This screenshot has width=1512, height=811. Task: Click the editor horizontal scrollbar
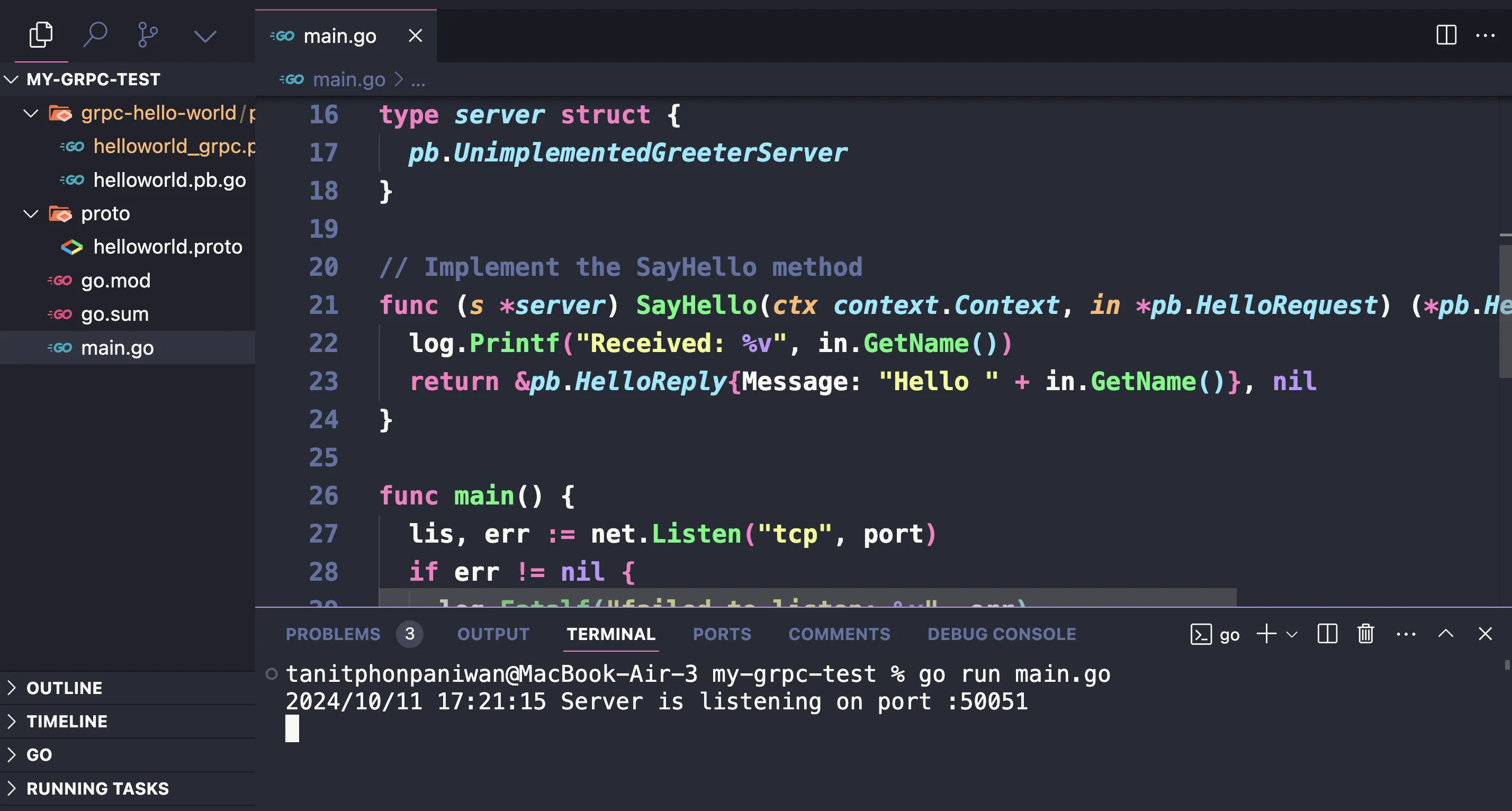pos(807,597)
